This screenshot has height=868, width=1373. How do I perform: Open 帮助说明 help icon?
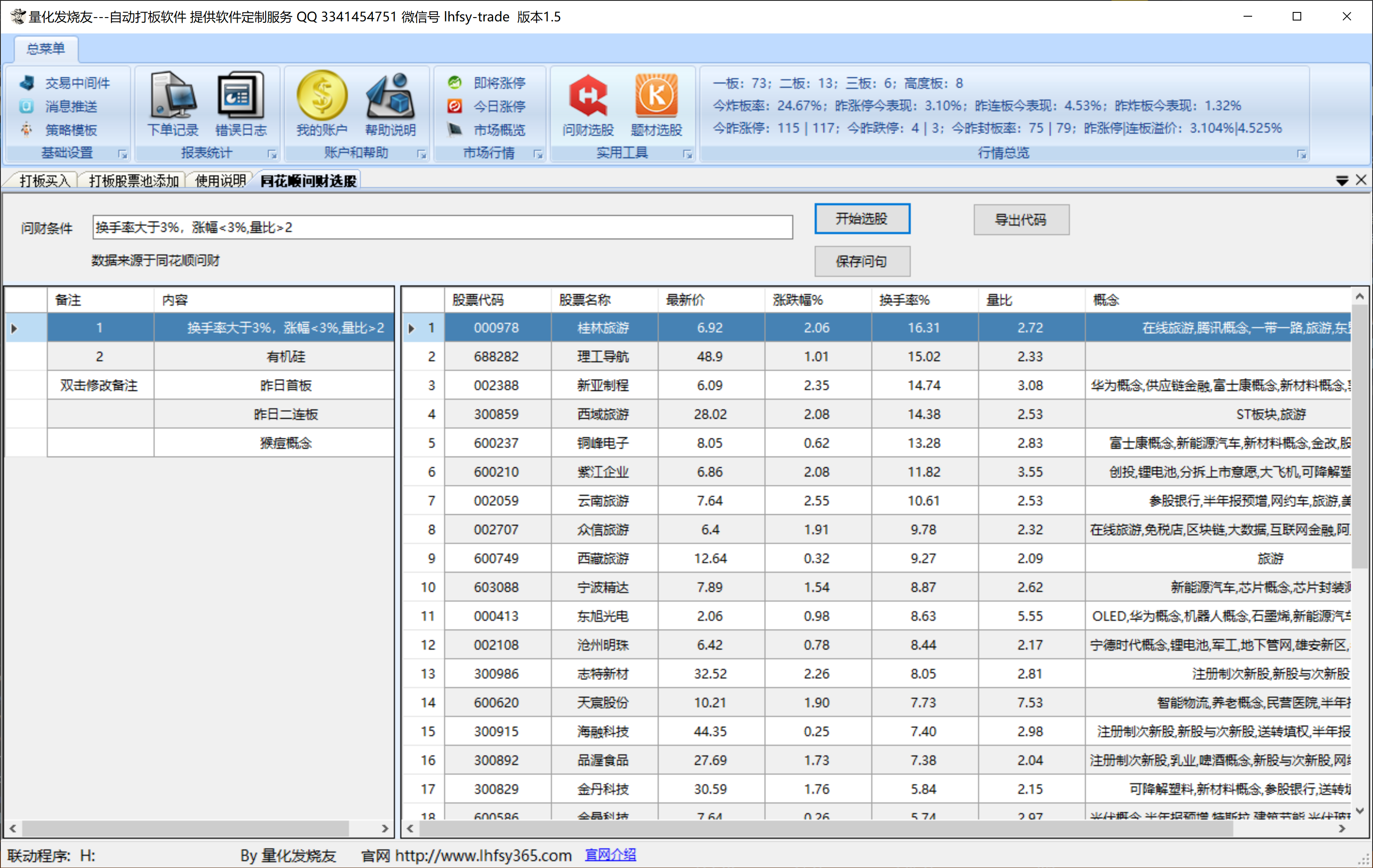click(390, 104)
